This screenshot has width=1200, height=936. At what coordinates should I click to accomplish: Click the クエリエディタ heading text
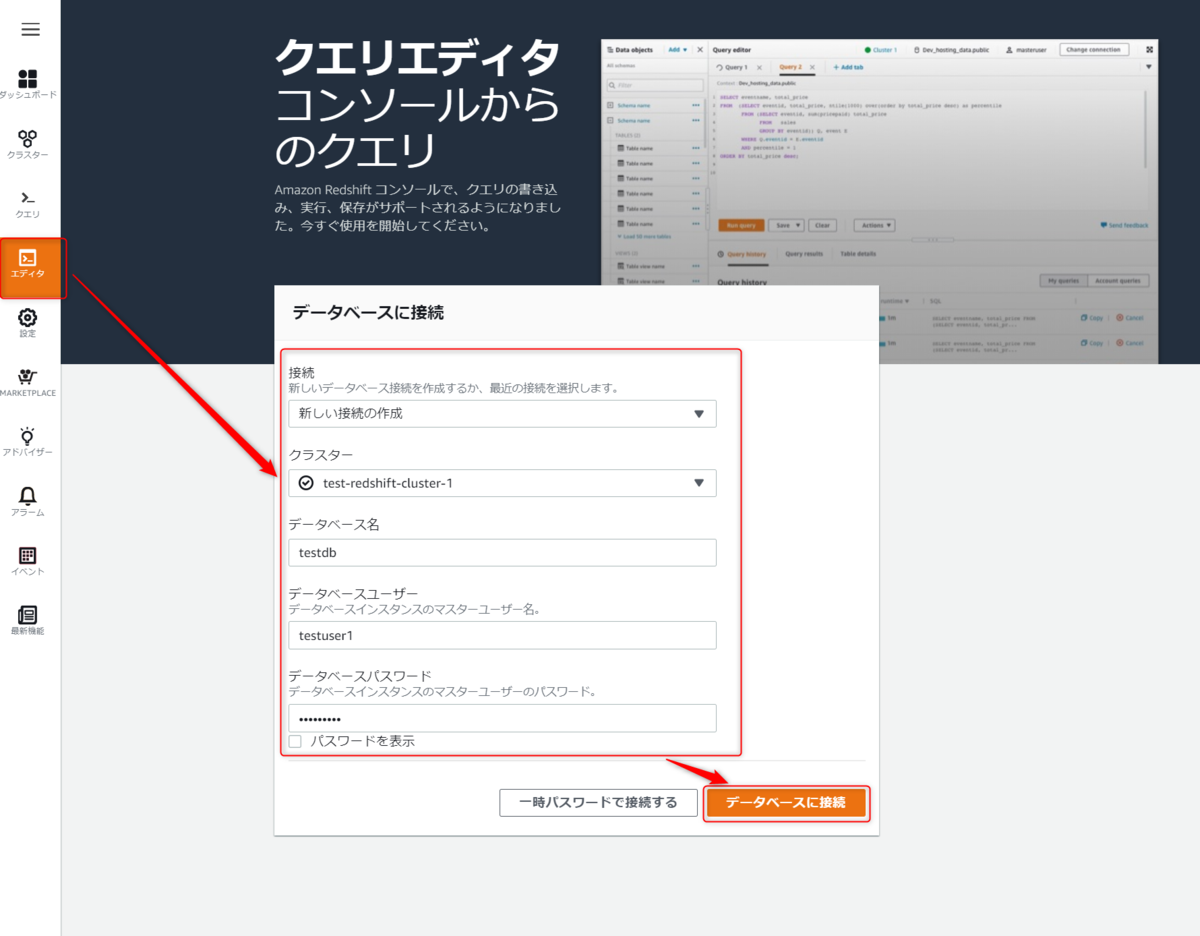[418, 58]
